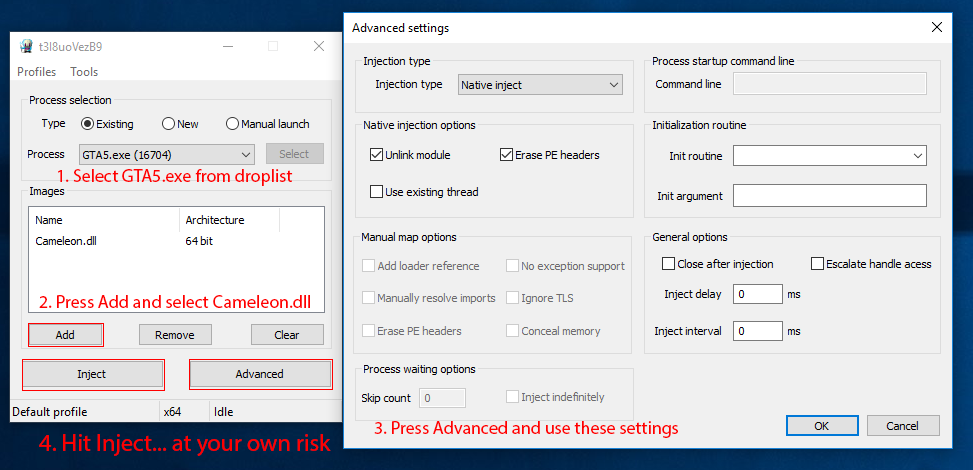Image resolution: width=973 pixels, height=470 pixels.
Task: Click the Add image button
Action: click(x=65, y=335)
